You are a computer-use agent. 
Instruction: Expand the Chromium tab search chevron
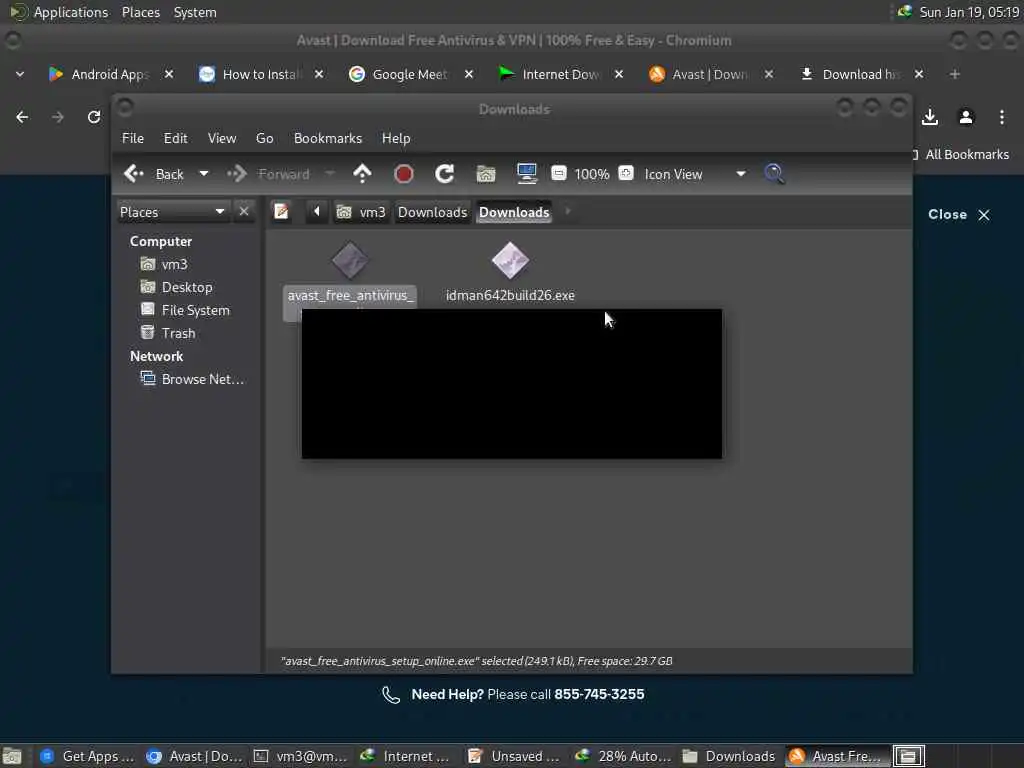20,74
